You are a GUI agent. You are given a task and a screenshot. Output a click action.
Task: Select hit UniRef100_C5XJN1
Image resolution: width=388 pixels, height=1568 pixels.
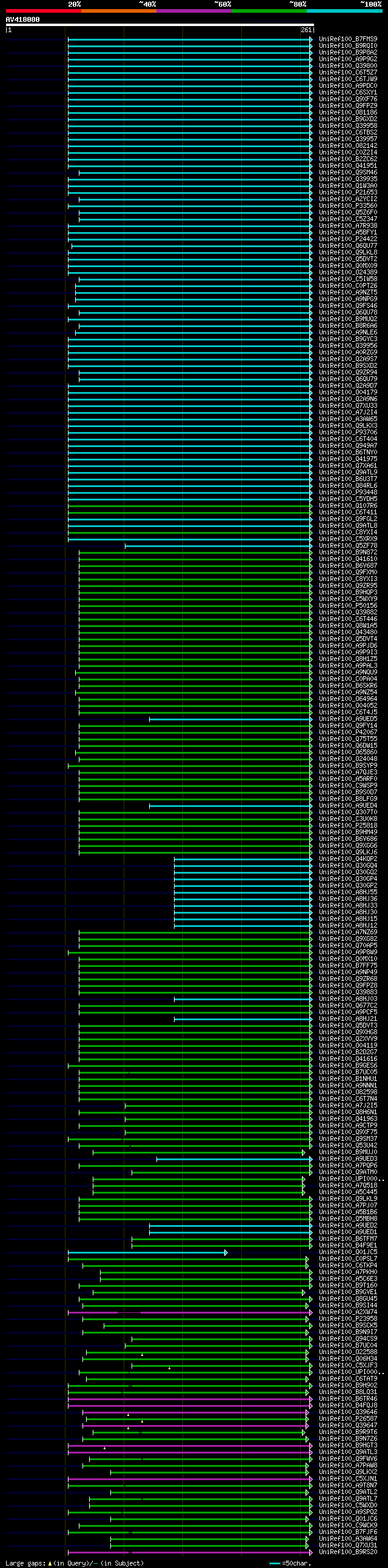[x=348, y=1478]
